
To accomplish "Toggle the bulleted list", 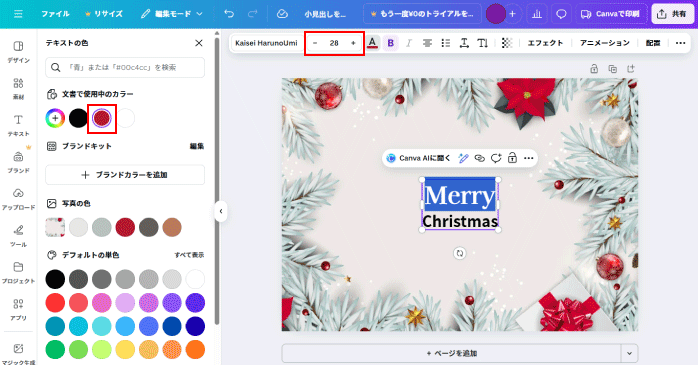I will pyautogui.click(x=446, y=43).
